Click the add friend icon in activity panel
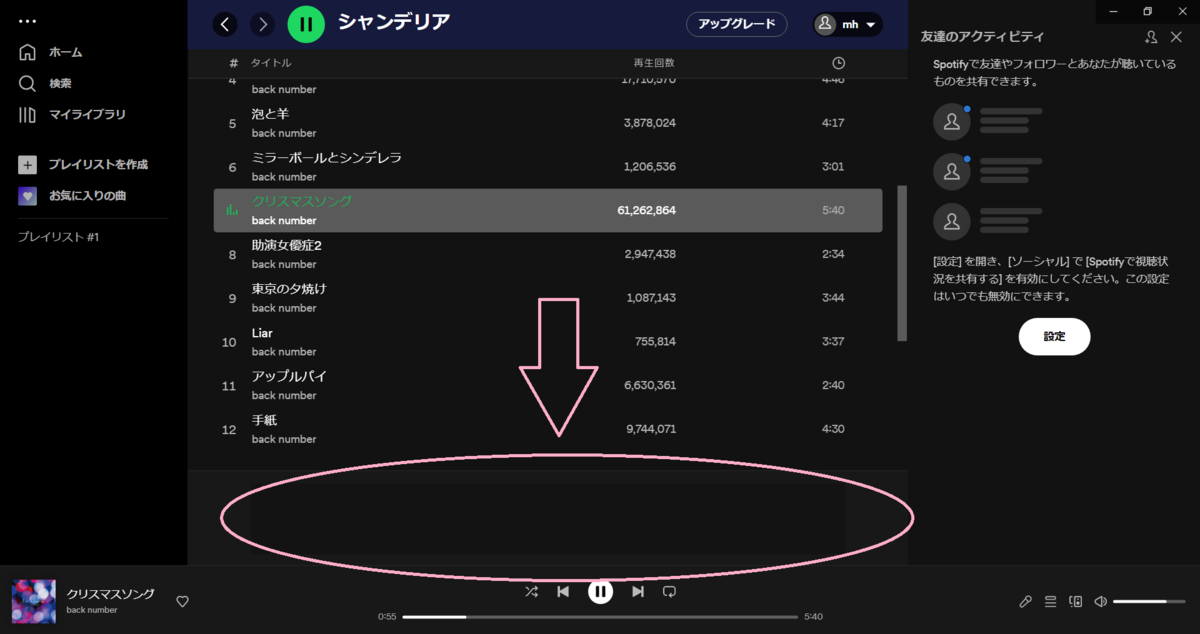Screen dimensions: 1200x634 pos(1151,37)
